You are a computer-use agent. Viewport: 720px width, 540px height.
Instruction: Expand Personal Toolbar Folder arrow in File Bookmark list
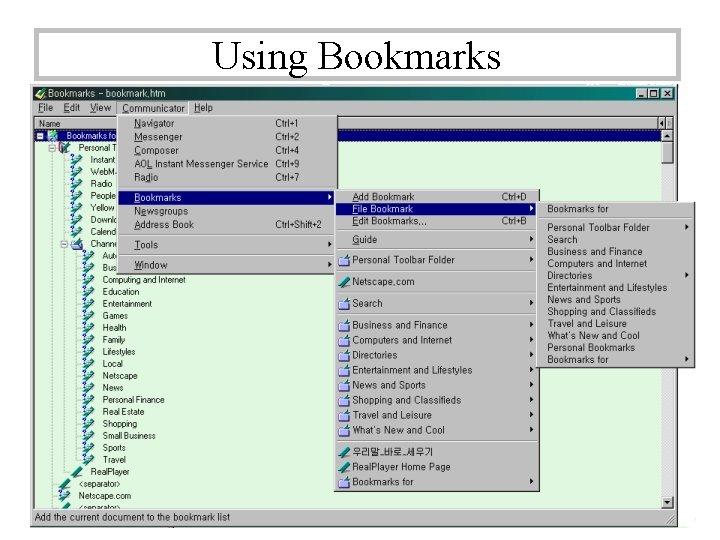coord(686,227)
